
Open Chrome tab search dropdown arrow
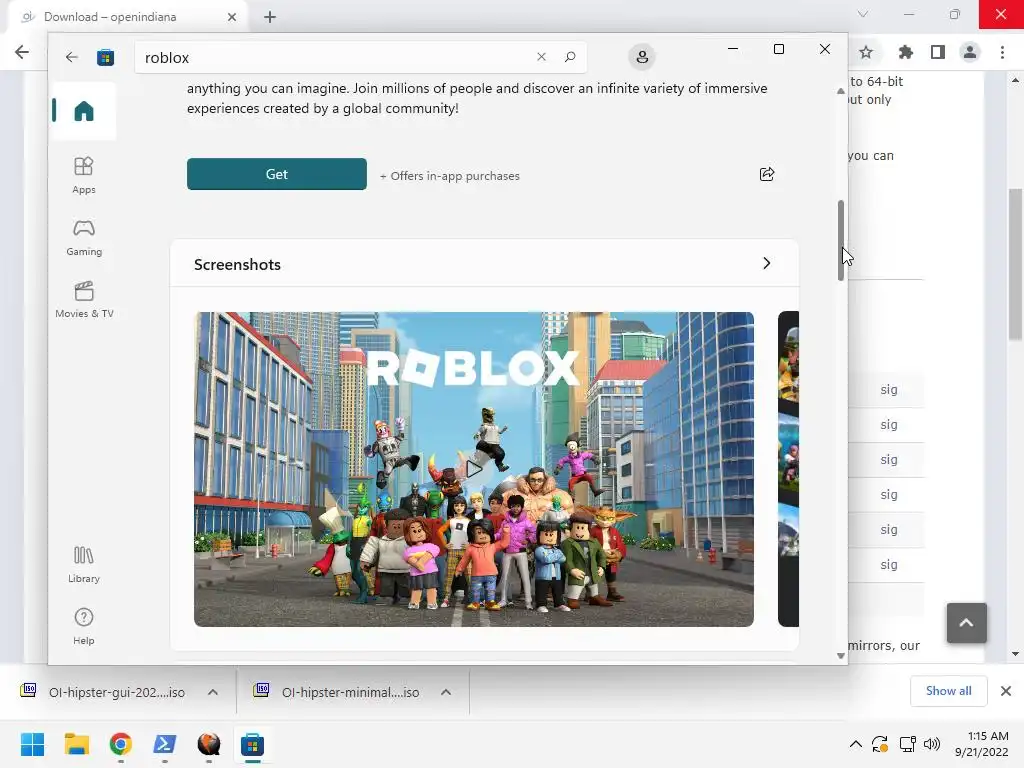point(863,14)
